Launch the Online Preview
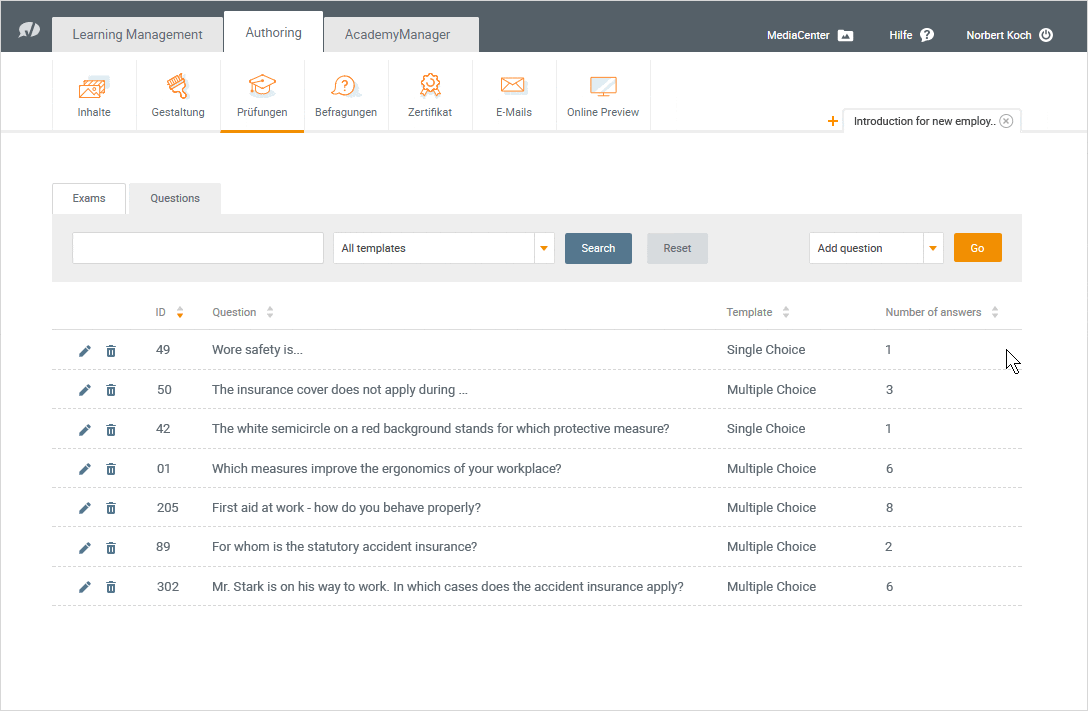This screenshot has width=1088, height=711. 603,96
